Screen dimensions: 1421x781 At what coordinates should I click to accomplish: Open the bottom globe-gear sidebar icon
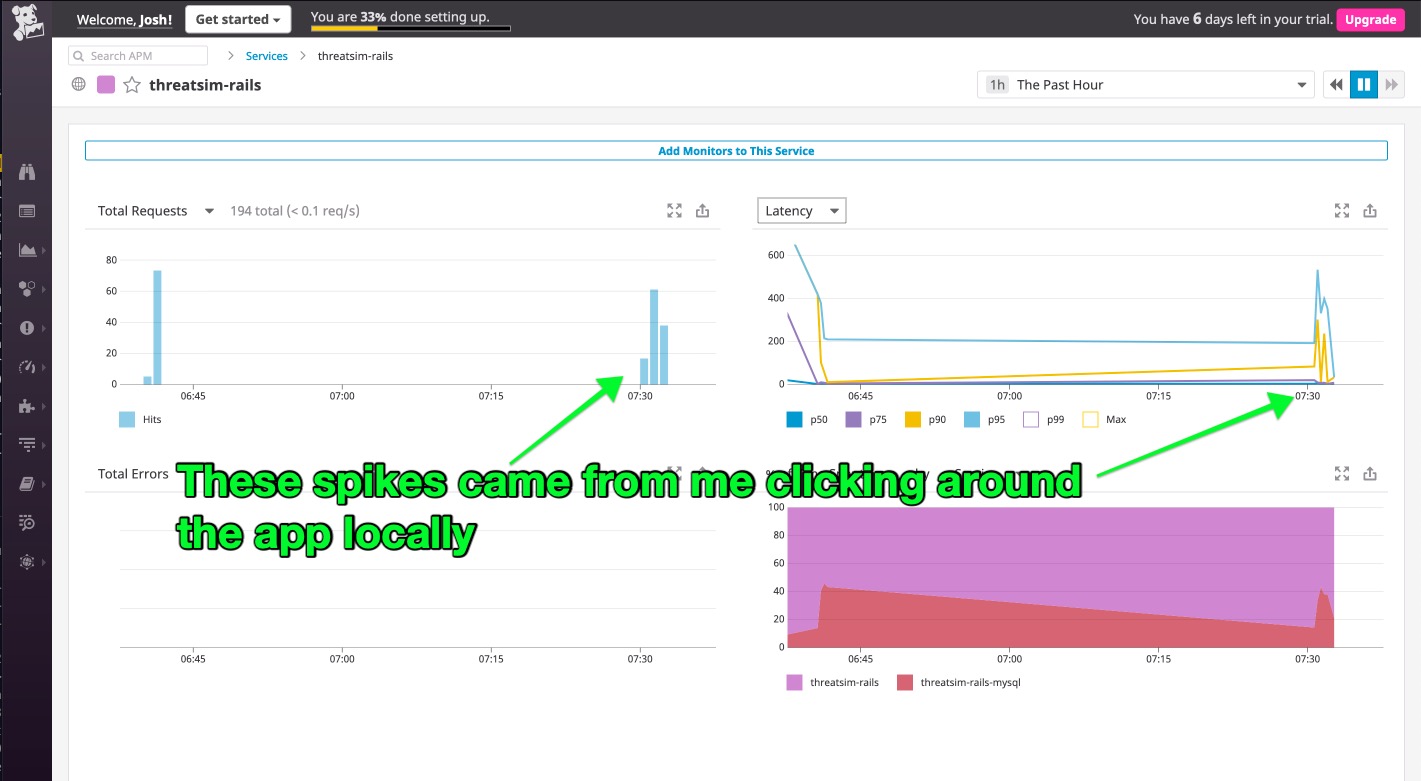[x=27, y=561]
